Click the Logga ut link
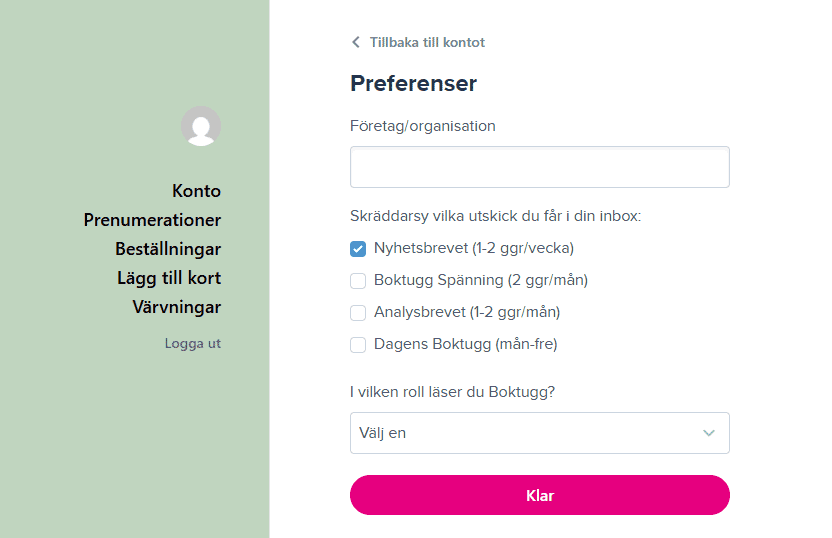The height and width of the screenshot is (538, 832). coord(193,343)
